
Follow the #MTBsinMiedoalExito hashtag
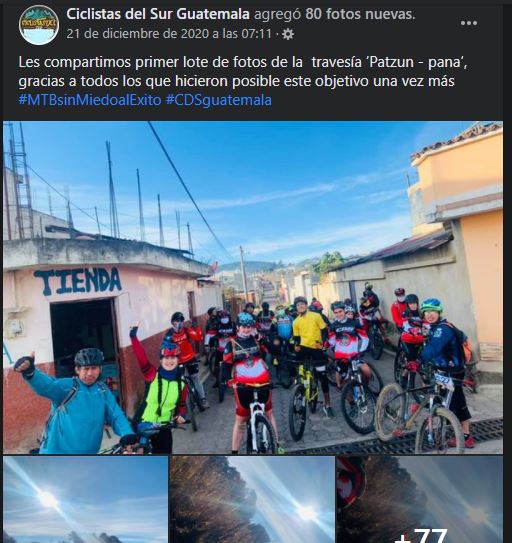tap(90, 100)
